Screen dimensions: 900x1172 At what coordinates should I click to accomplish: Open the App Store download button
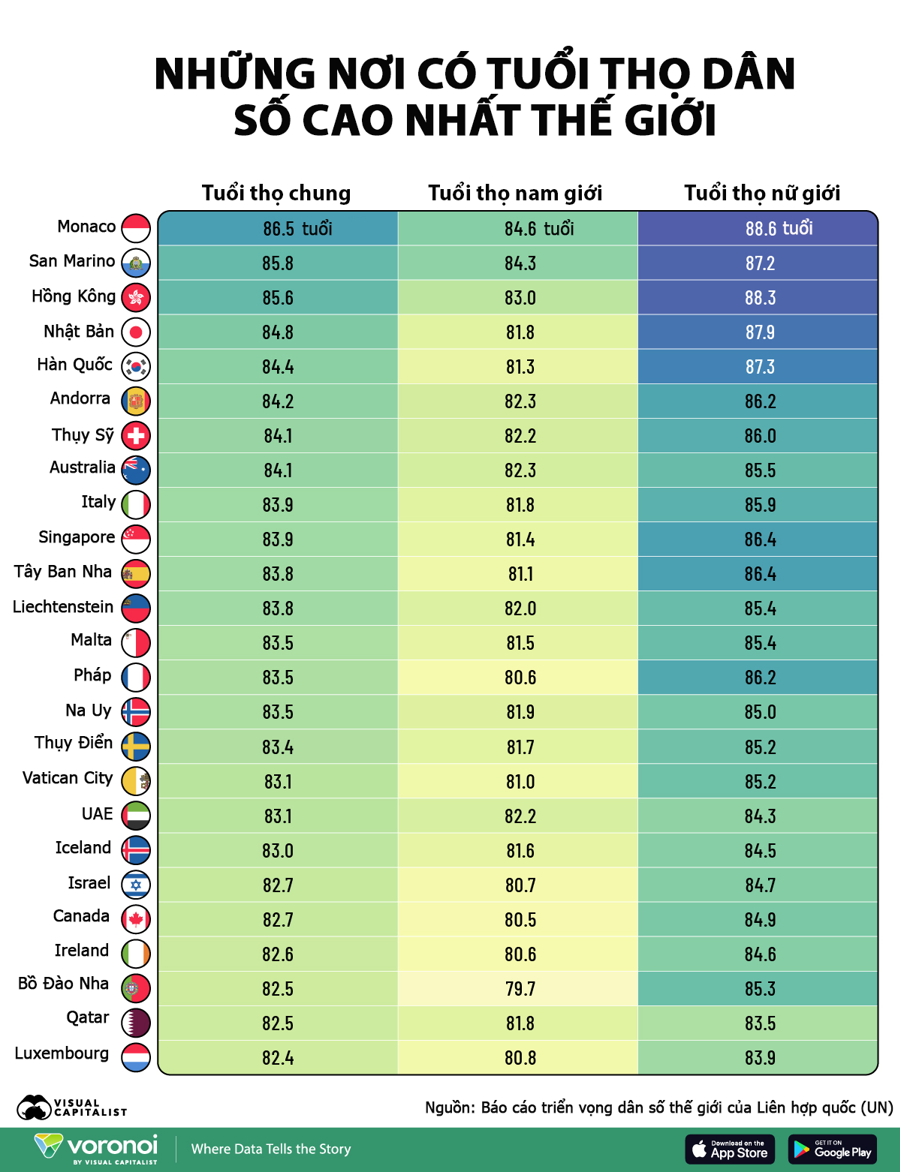coord(730,1149)
